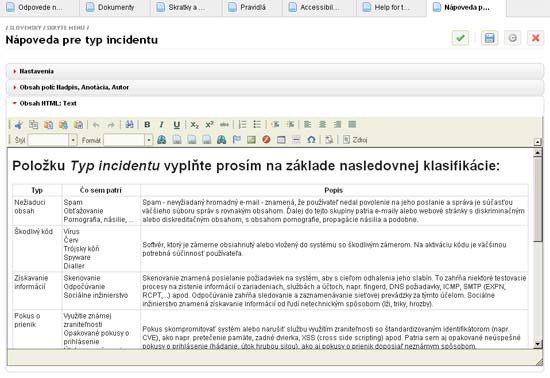
Task: Click the 'Škodlivý kód' table cell
Action: pos(37,249)
